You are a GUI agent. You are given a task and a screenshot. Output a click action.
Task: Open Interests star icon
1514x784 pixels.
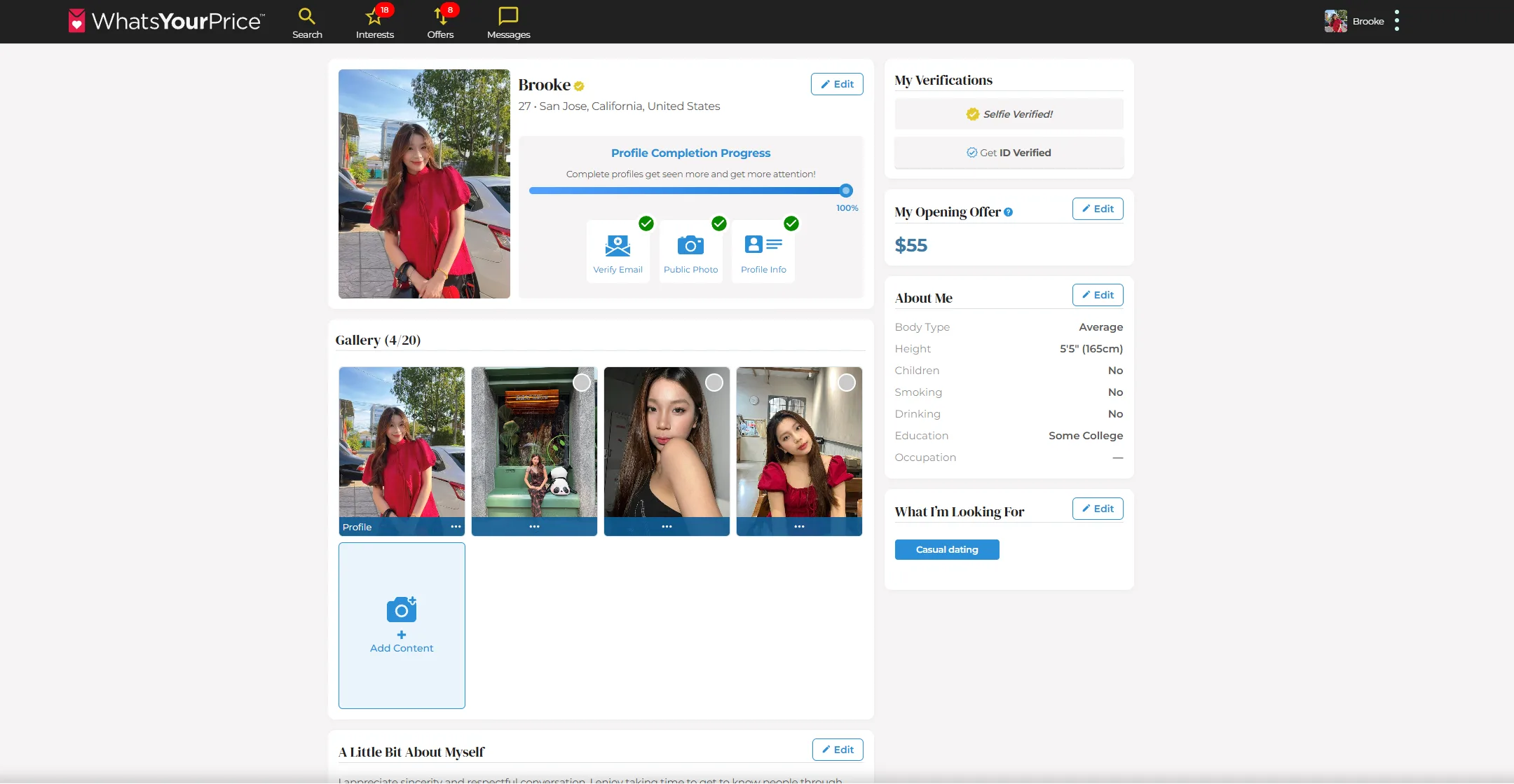tap(374, 16)
